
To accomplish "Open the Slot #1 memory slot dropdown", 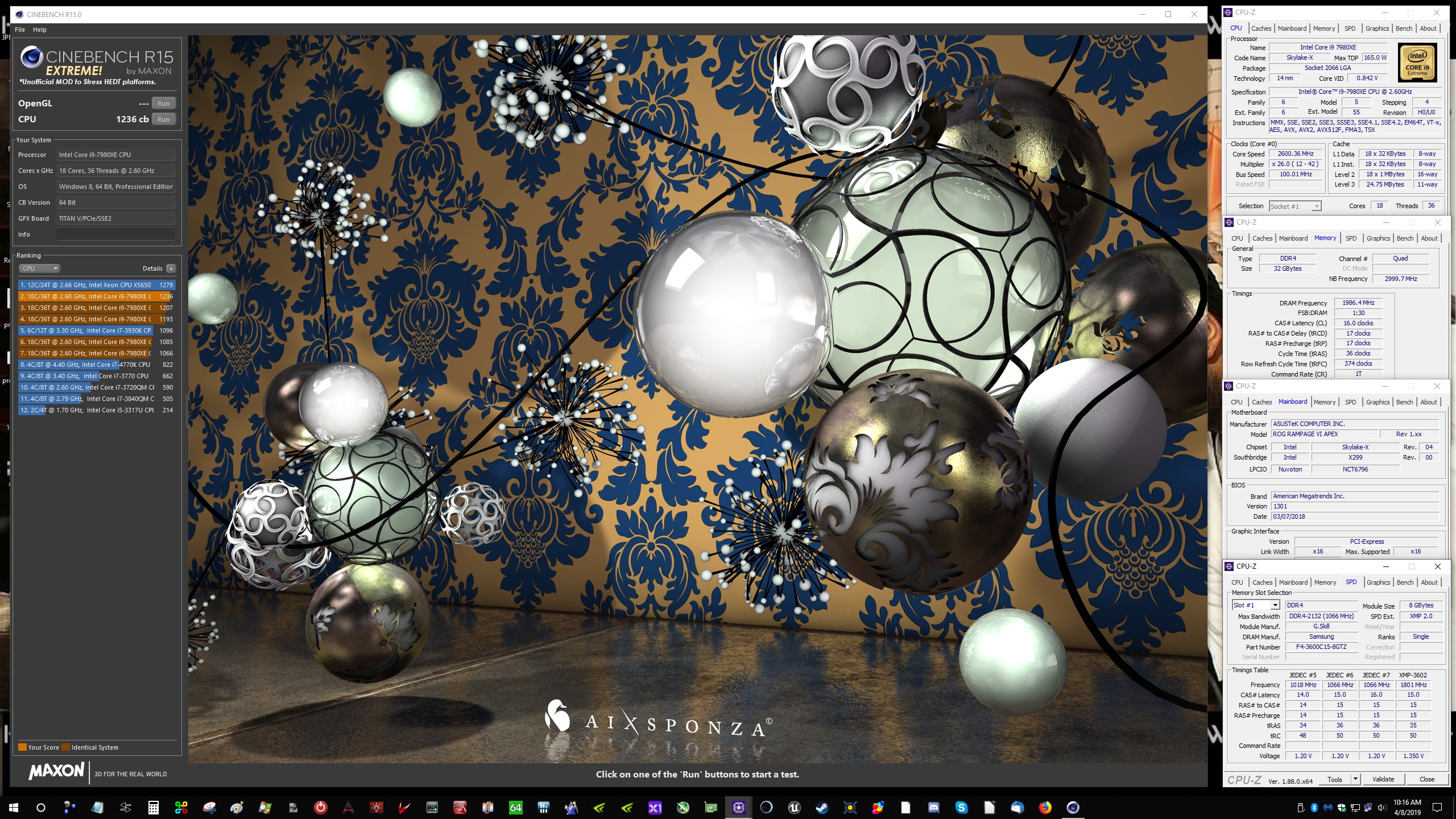I will tap(1255, 605).
